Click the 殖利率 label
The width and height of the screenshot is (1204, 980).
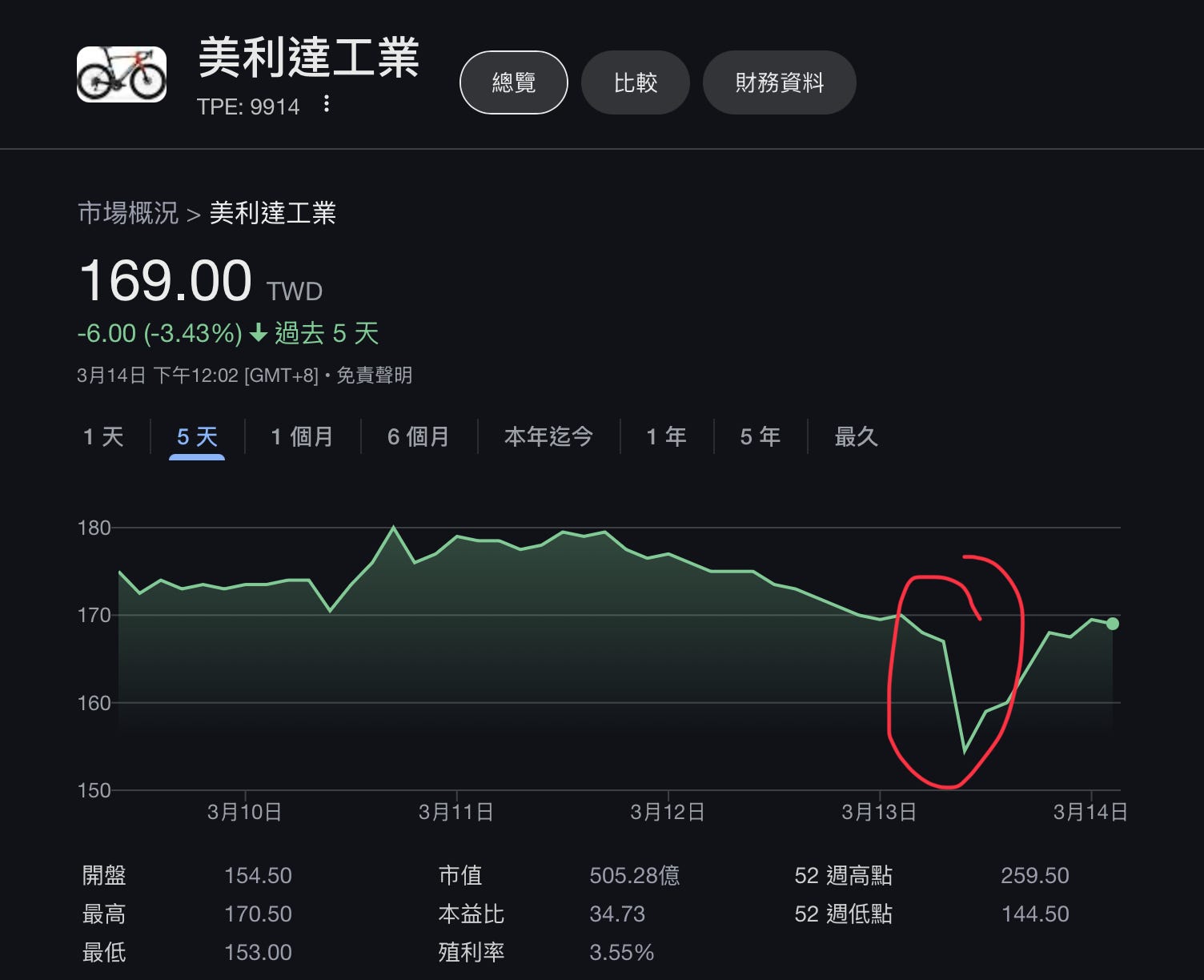coord(472,952)
